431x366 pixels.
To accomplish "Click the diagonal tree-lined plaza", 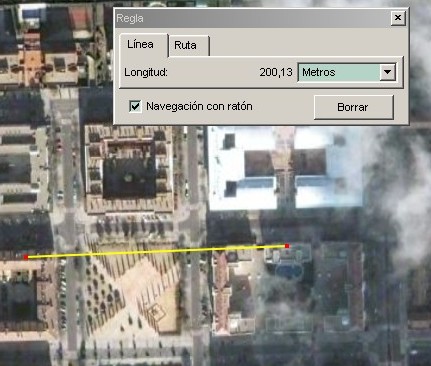I will (x=133, y=287).
